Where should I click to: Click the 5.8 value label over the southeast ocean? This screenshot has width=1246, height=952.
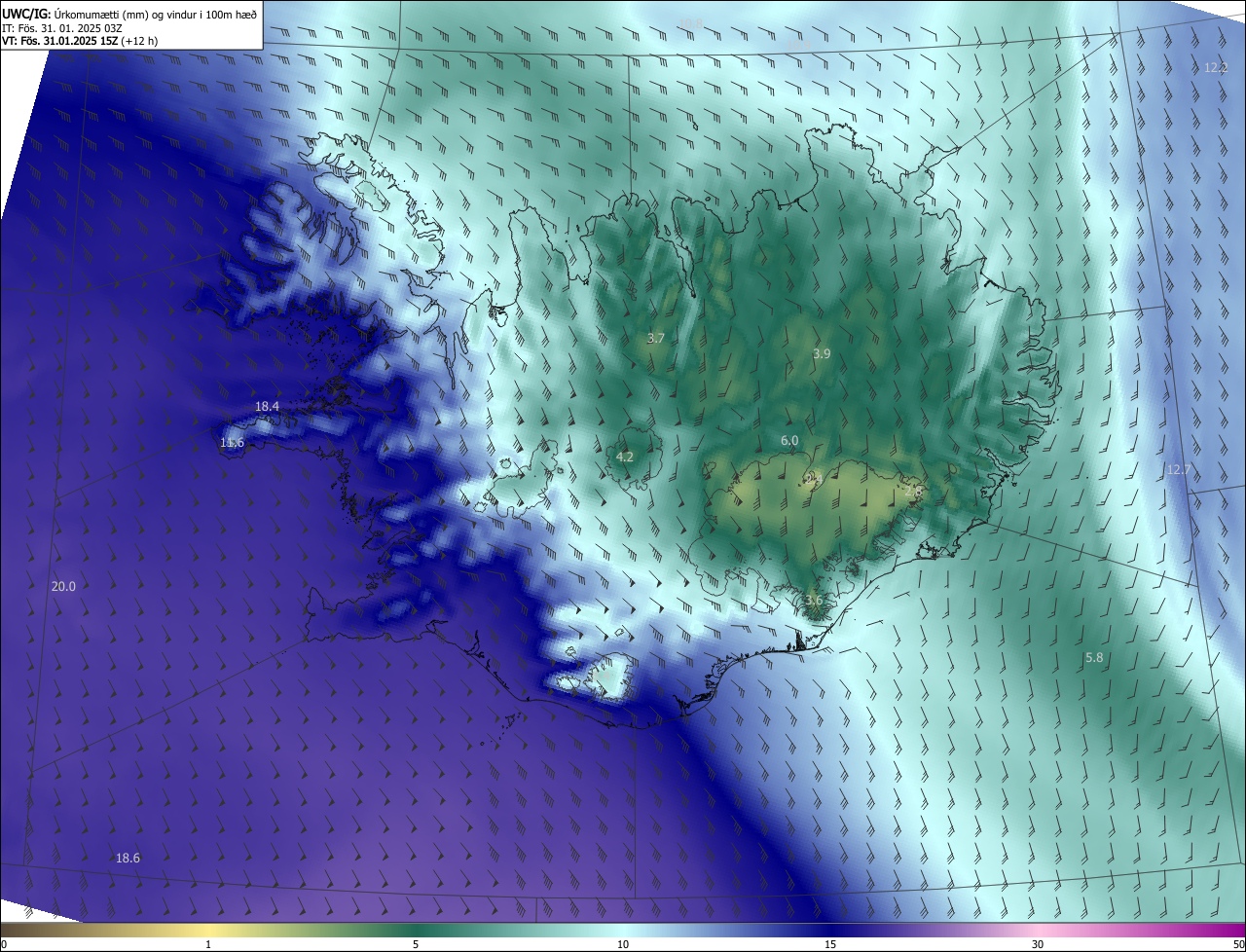coord(1094,658)
